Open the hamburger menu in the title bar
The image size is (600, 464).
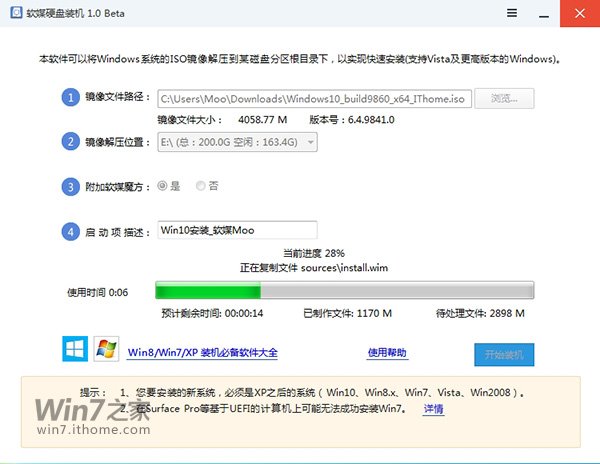point(512,13)
